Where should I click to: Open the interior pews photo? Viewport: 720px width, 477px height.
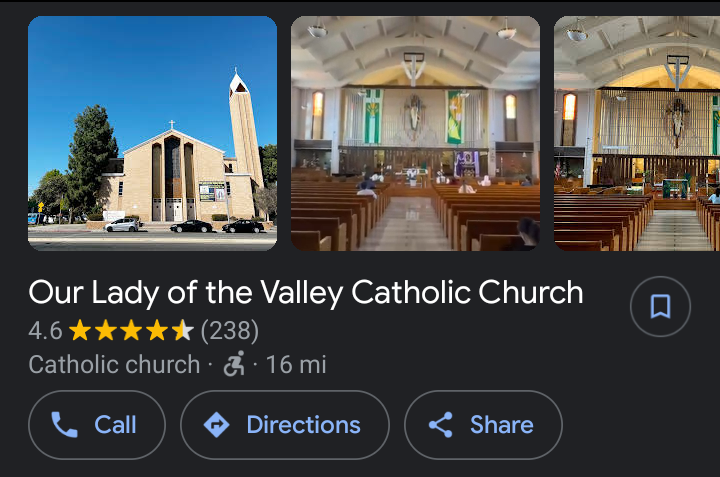point(415,133)
